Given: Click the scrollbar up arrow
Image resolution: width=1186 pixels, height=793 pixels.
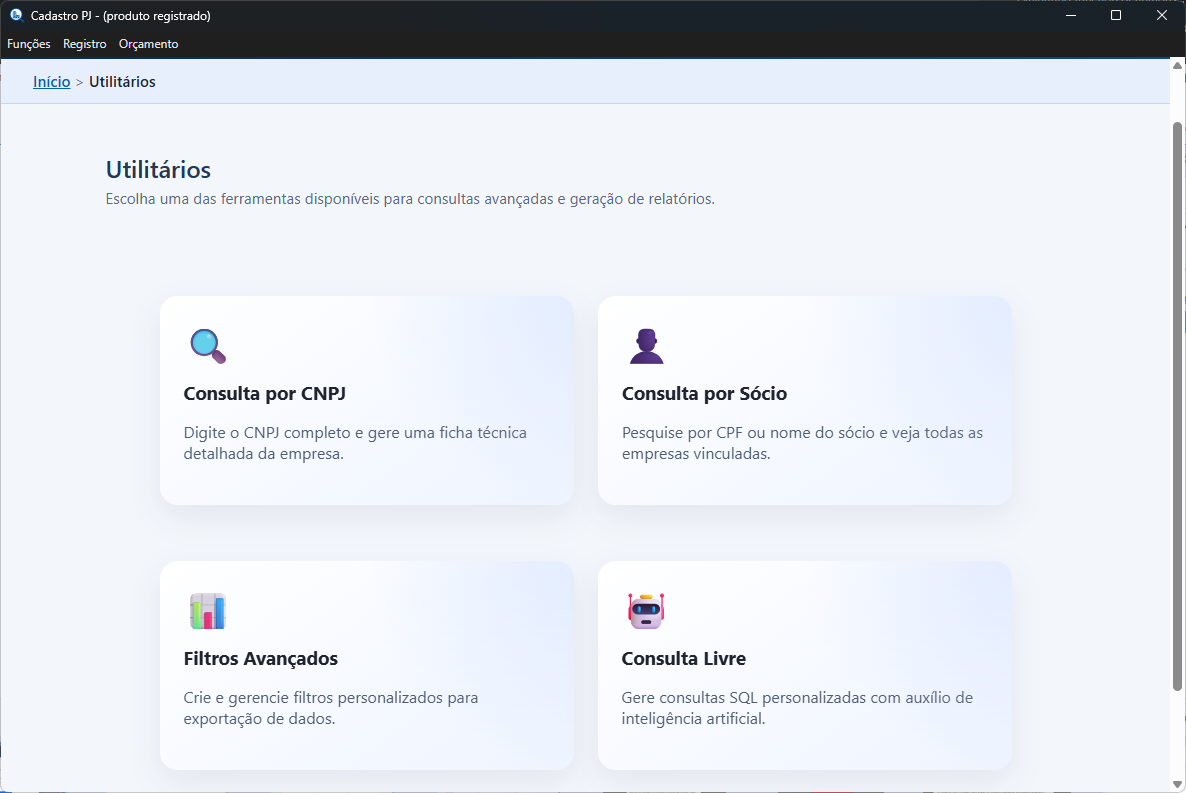Looking at the screenshot, I should 1177,66.
